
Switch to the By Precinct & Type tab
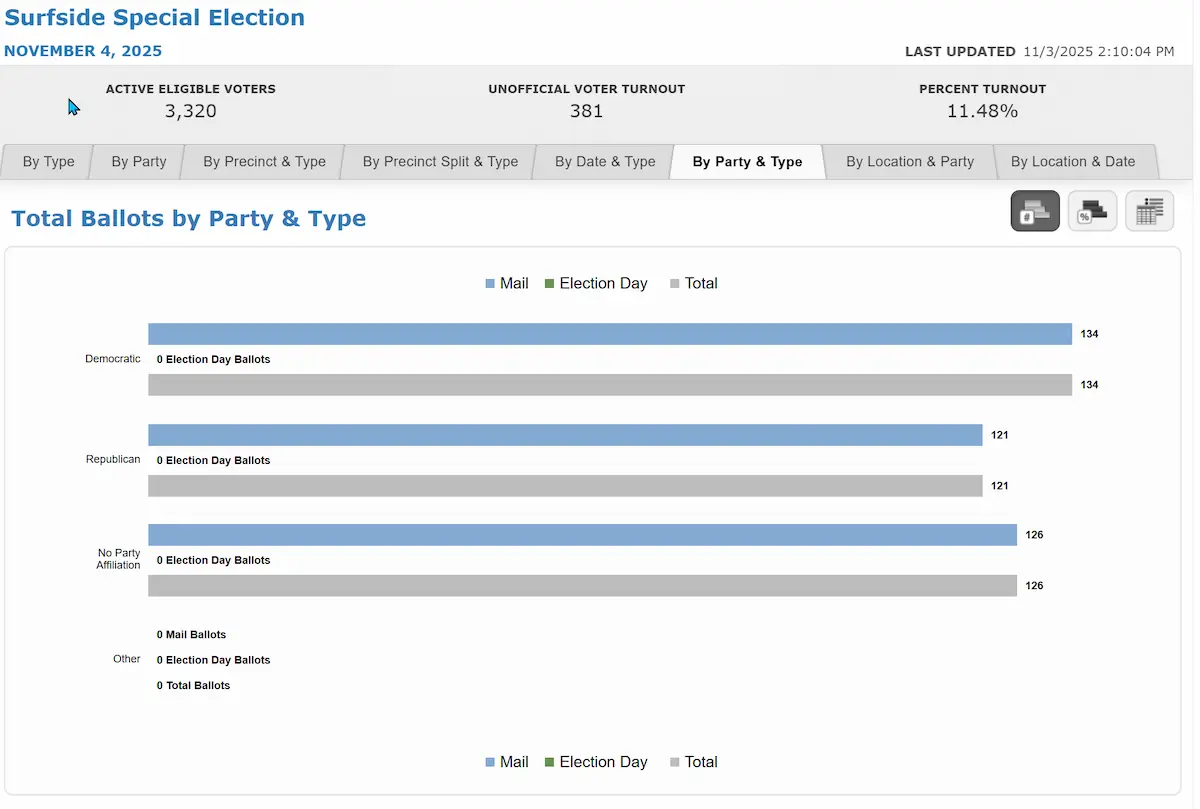(x=264, y=162)
